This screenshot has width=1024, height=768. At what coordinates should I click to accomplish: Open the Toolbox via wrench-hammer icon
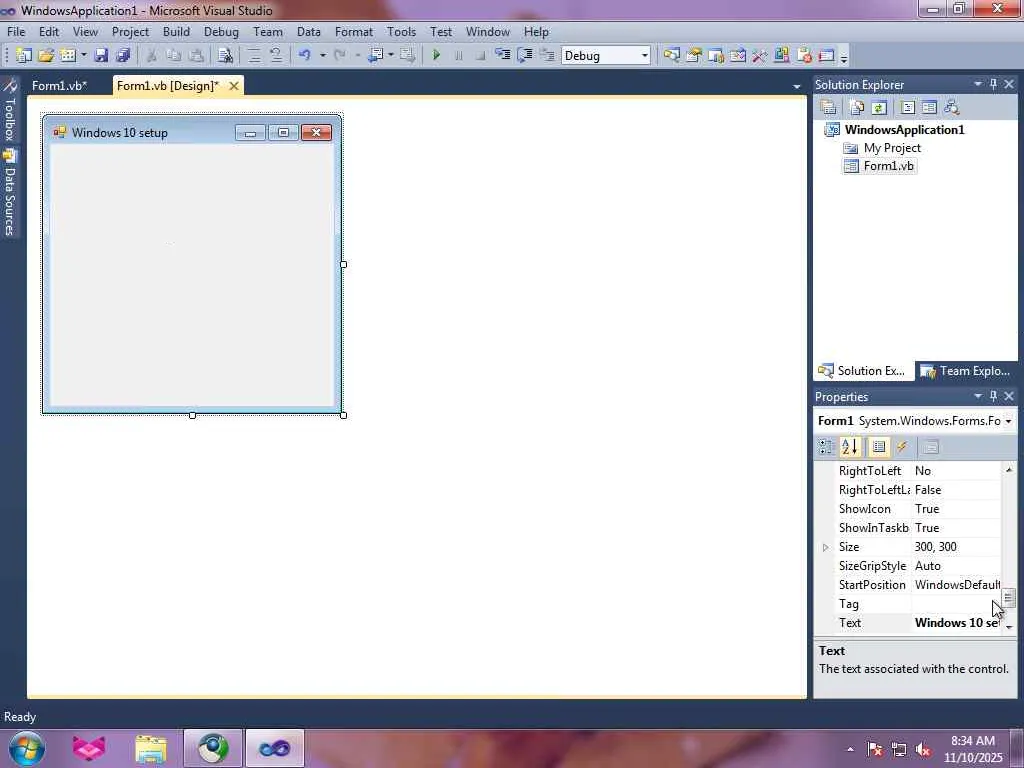coord(759,56)
